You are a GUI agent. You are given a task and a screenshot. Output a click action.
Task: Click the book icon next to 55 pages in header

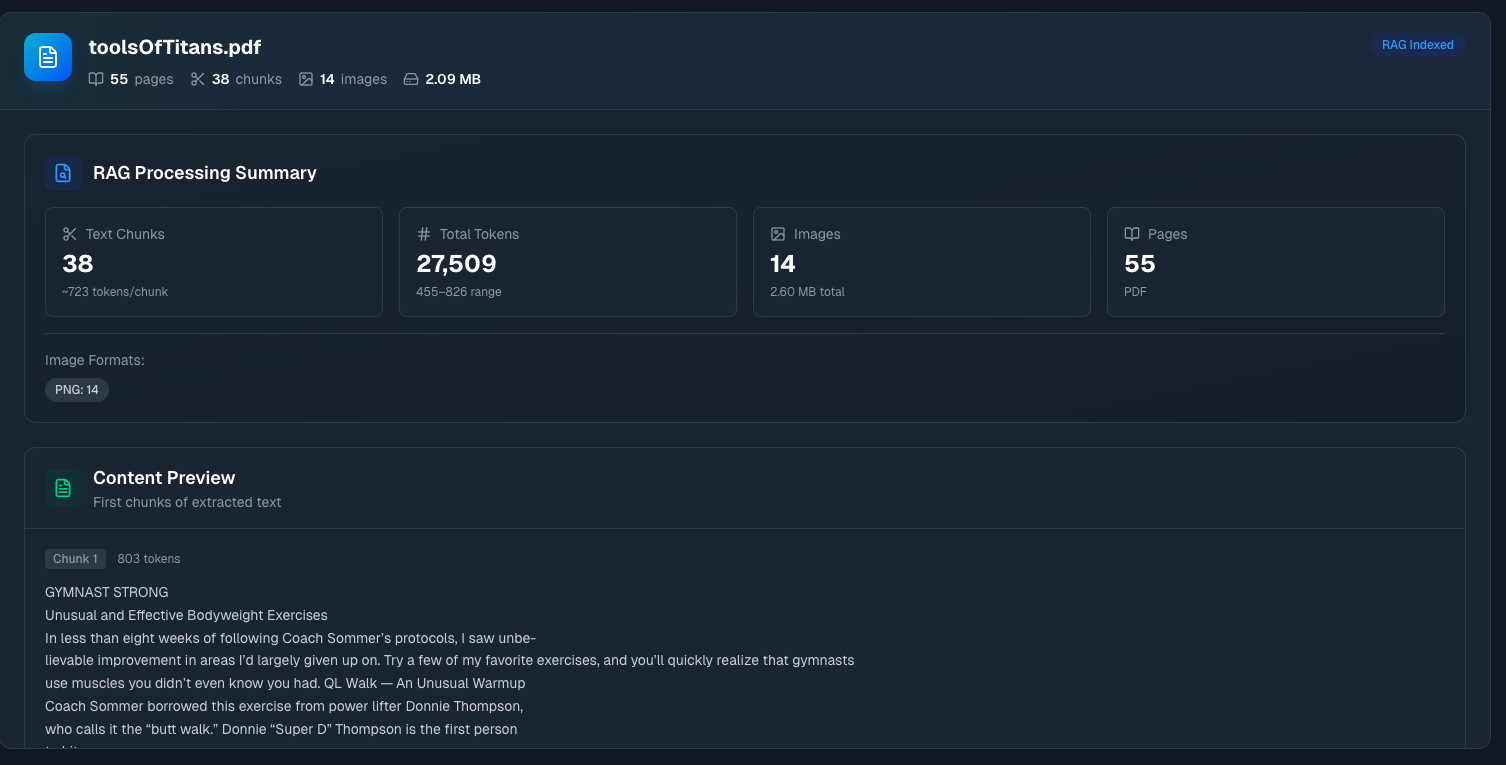pos(96,79)
